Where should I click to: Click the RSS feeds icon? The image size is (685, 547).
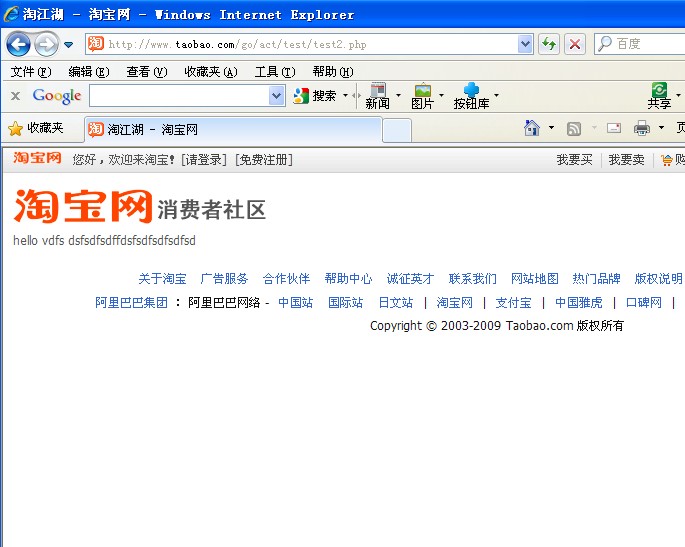[574, 128]
